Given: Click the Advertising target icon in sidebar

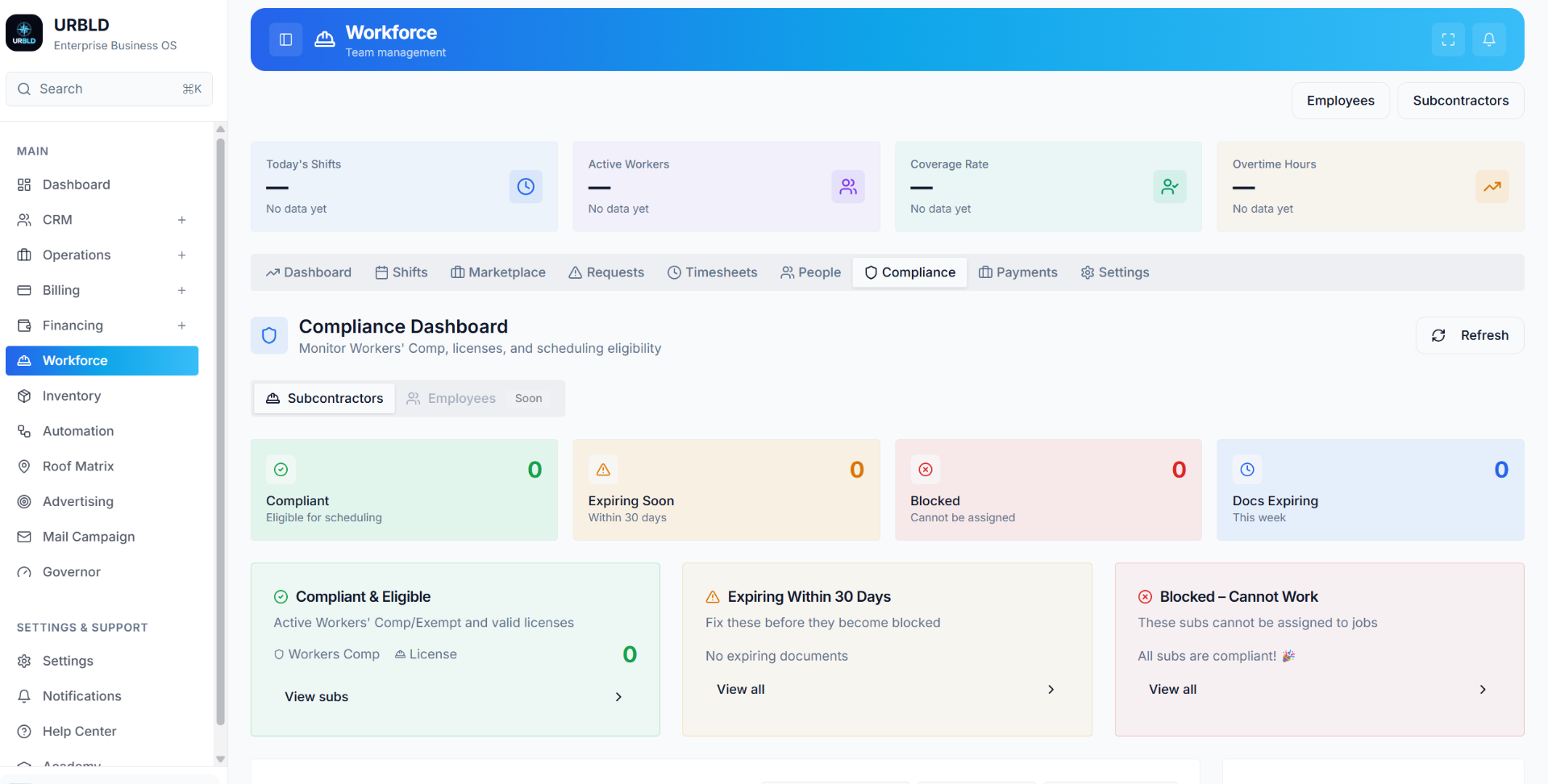Looking at the screenshot, I should click(24, 501).
